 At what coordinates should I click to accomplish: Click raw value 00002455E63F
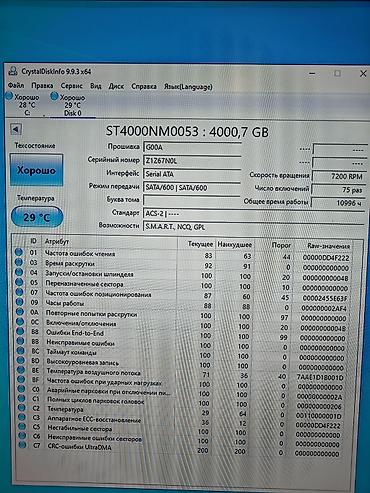(324, 298)
